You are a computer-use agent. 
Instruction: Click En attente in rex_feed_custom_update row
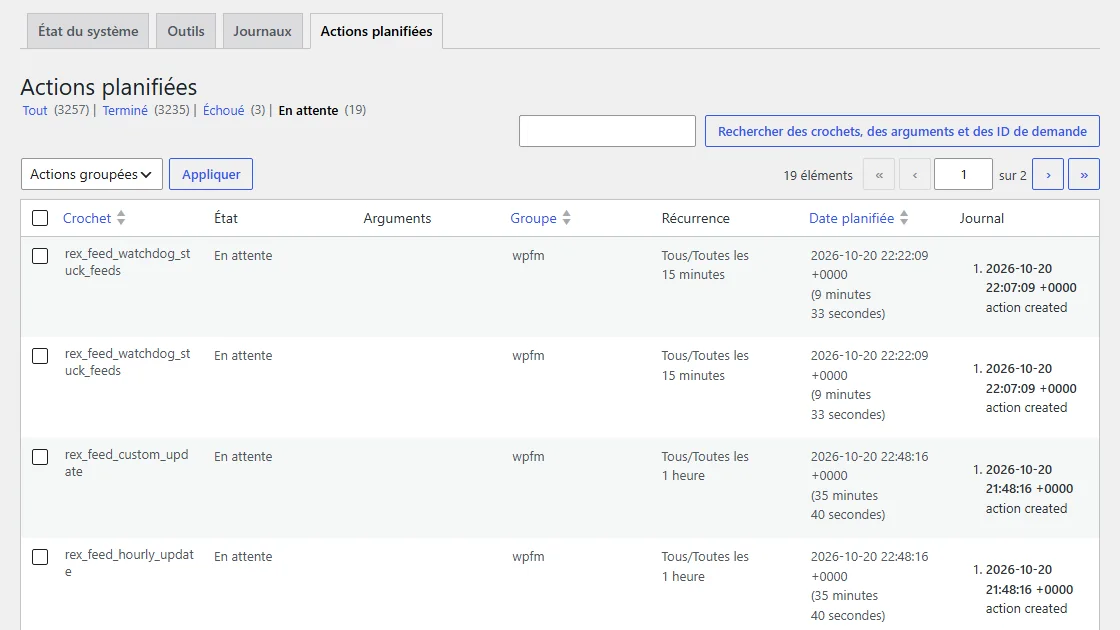243,456
